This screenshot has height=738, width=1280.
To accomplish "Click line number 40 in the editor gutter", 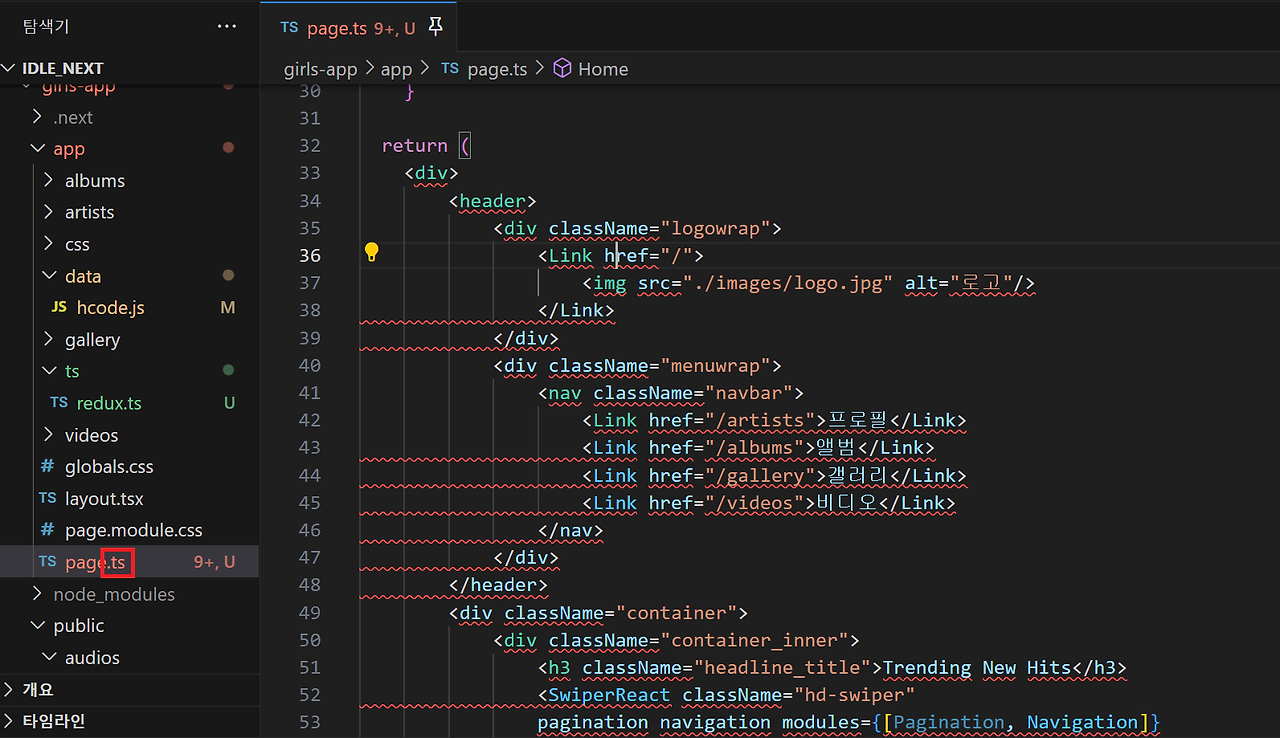I will (x=310, y=365).
